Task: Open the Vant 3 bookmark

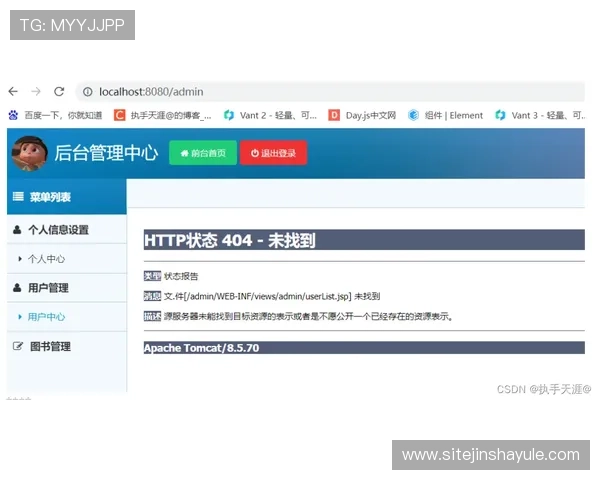Action: pyautogui.click(x=540, y=115)
